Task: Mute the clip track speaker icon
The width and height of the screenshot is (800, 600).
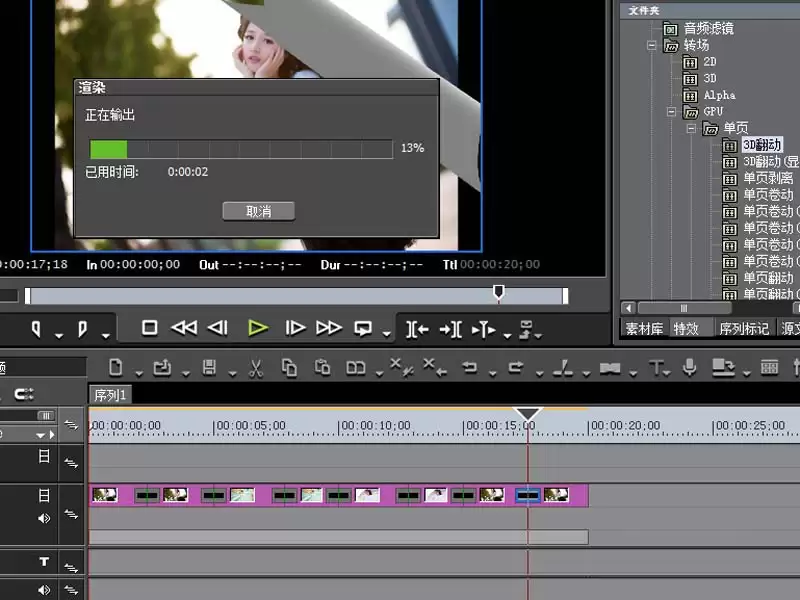Action: coord(44,518)
